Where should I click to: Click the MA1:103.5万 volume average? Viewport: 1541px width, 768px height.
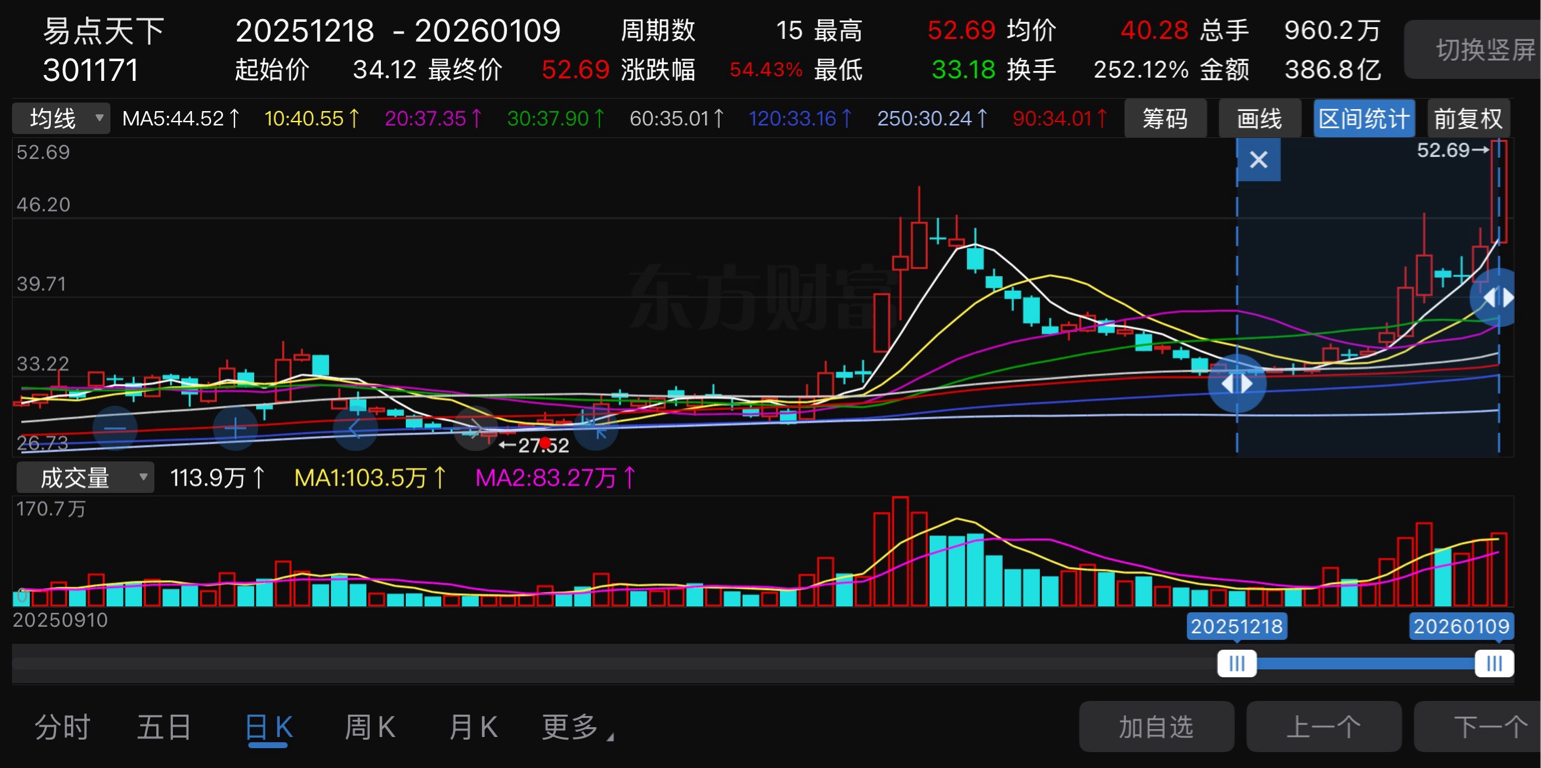click(x=371, y=478)
